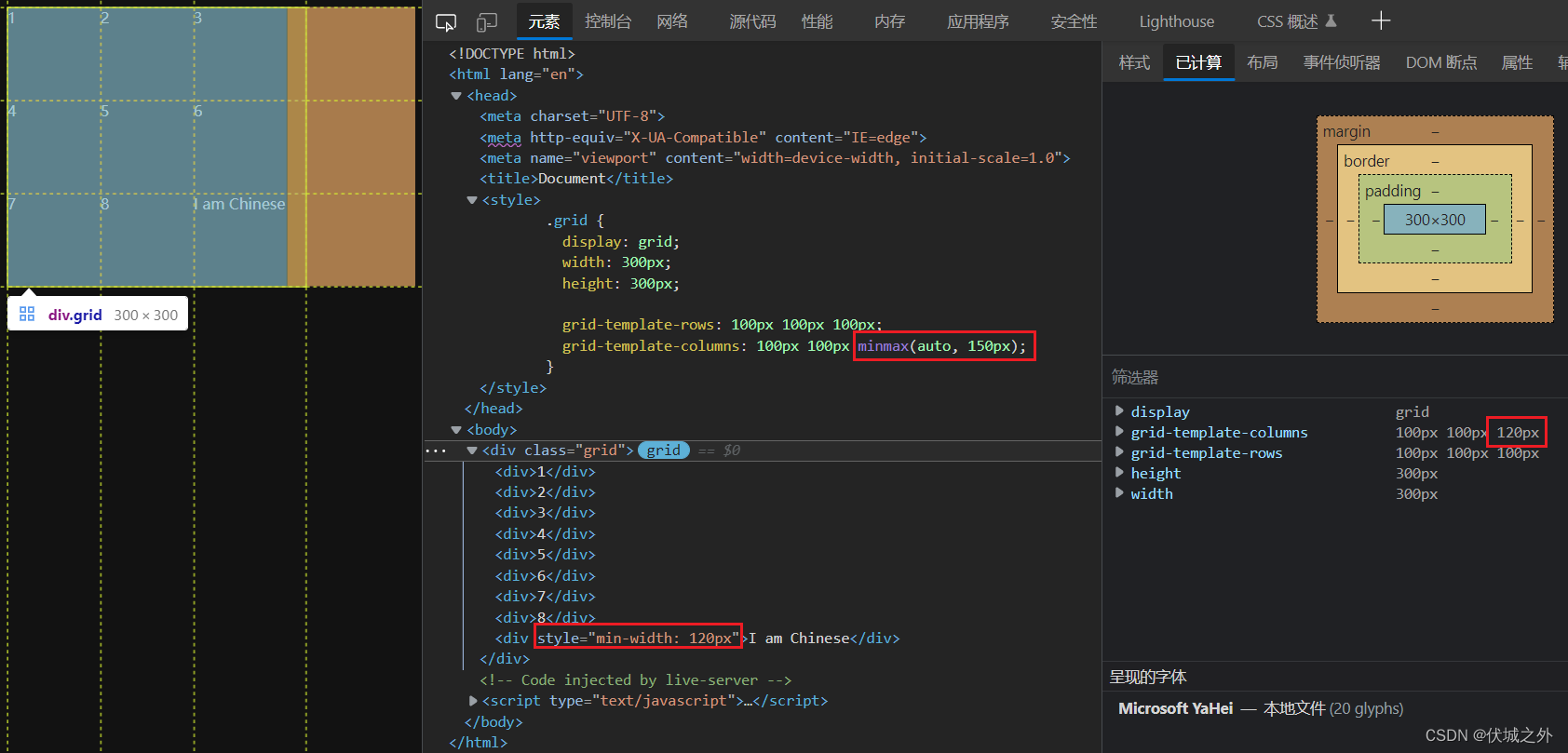Select the div 2 element row
Viewport: 1568px width, 753px height.
pos(545,492)
